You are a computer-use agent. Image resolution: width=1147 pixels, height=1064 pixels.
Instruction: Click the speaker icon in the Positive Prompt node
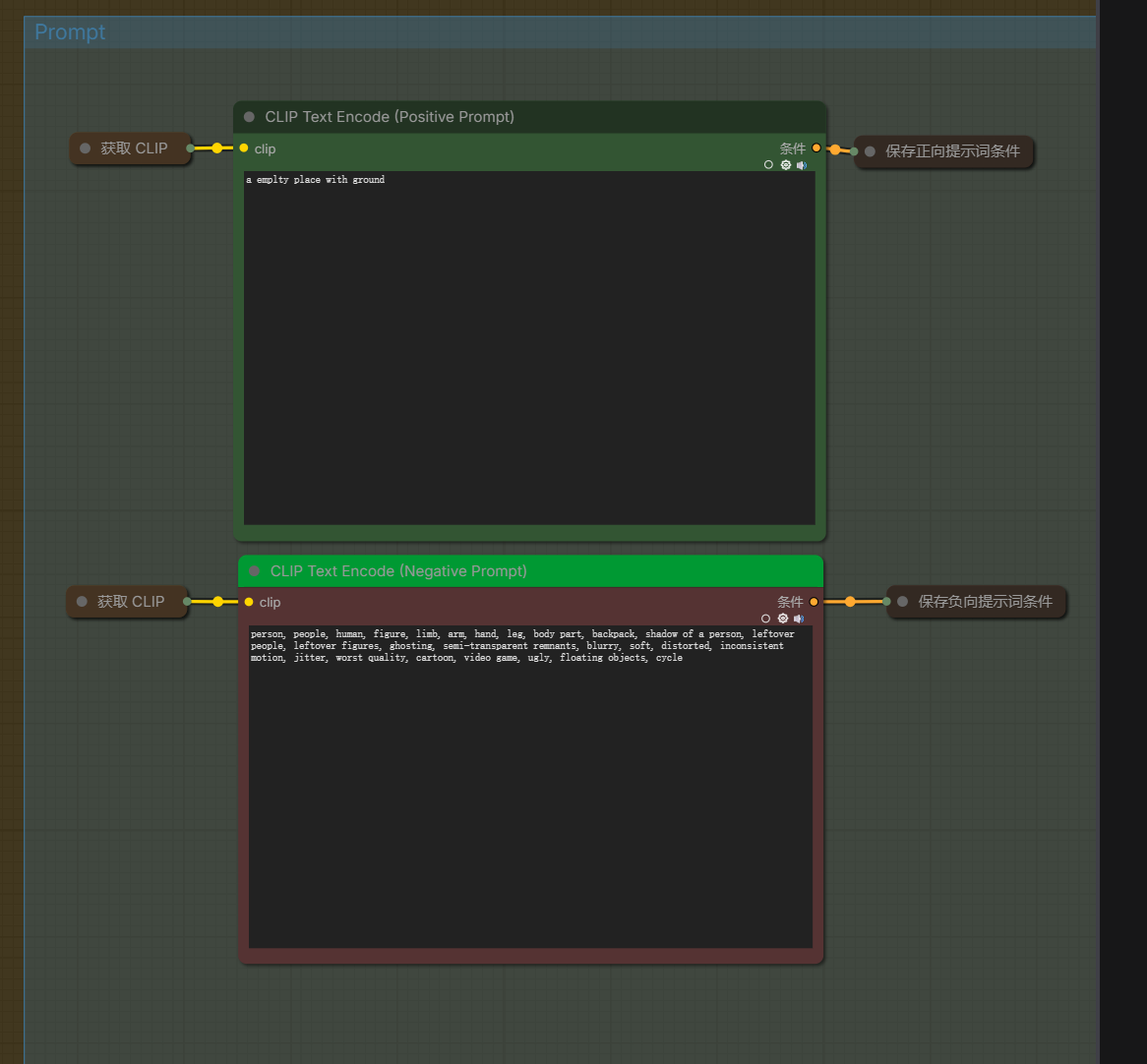[x=802, y=164]
